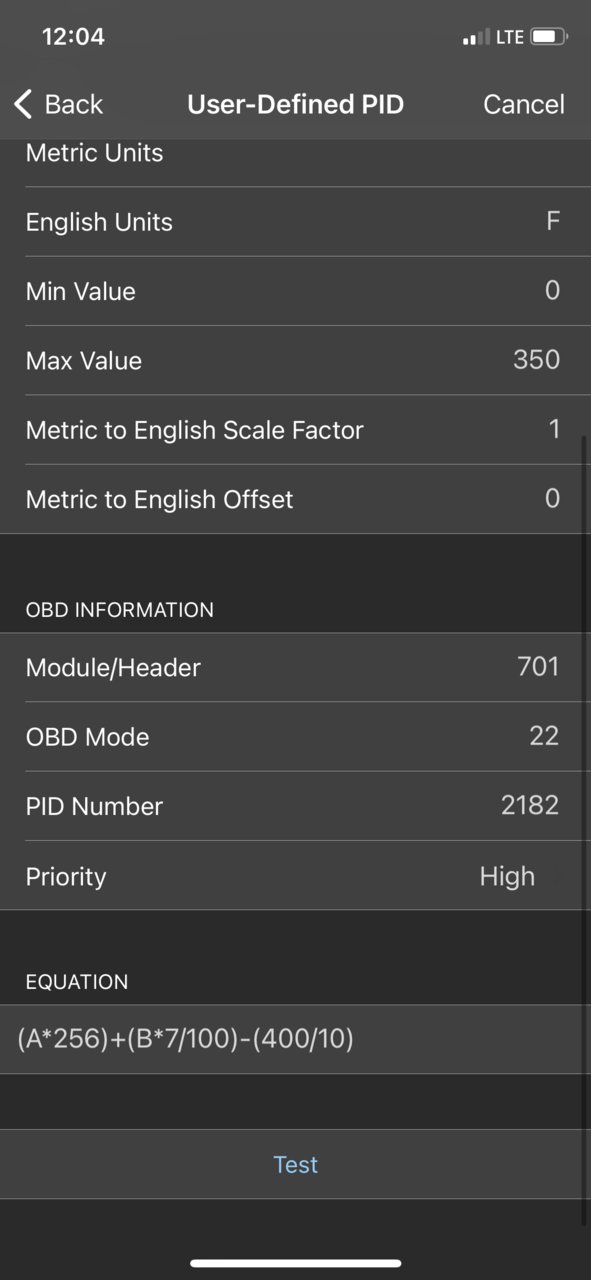591x1280 pixels.
Task: Tap the 12:04 clock in status bar
Action: (x=73, y=37)
